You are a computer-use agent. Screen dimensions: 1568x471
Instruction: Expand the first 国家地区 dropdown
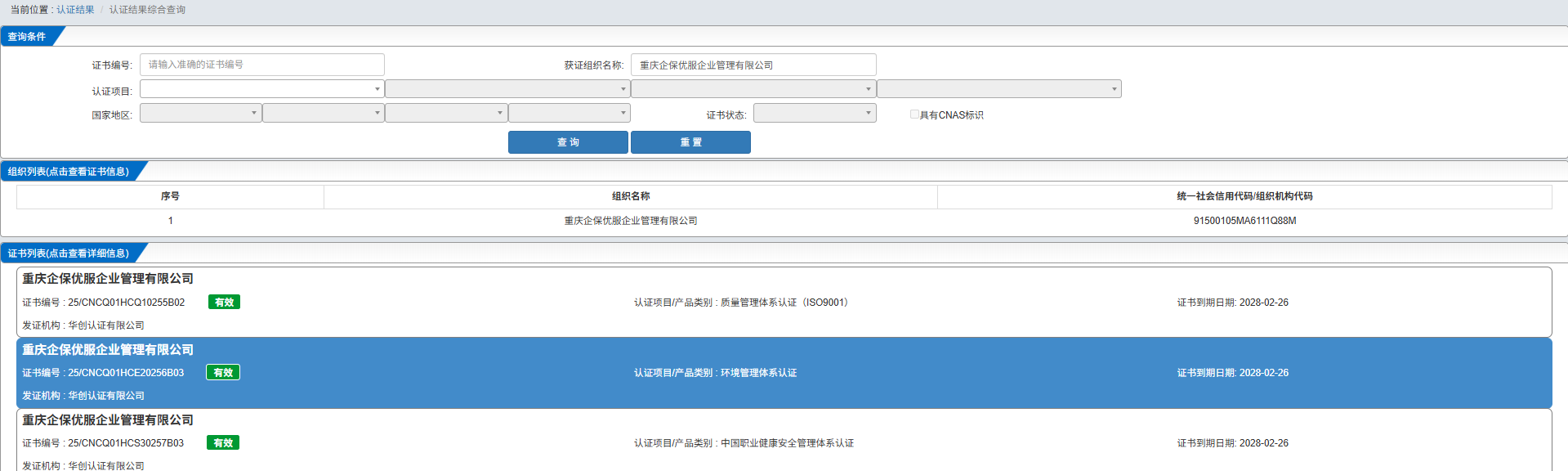[201, 113]
